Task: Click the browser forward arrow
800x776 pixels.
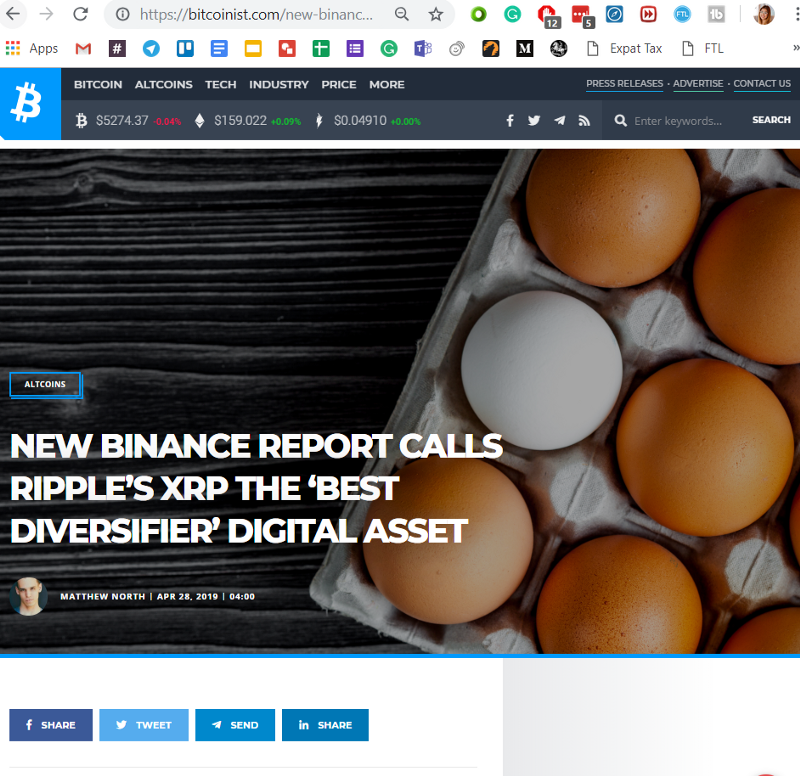Action: [46, 14]
